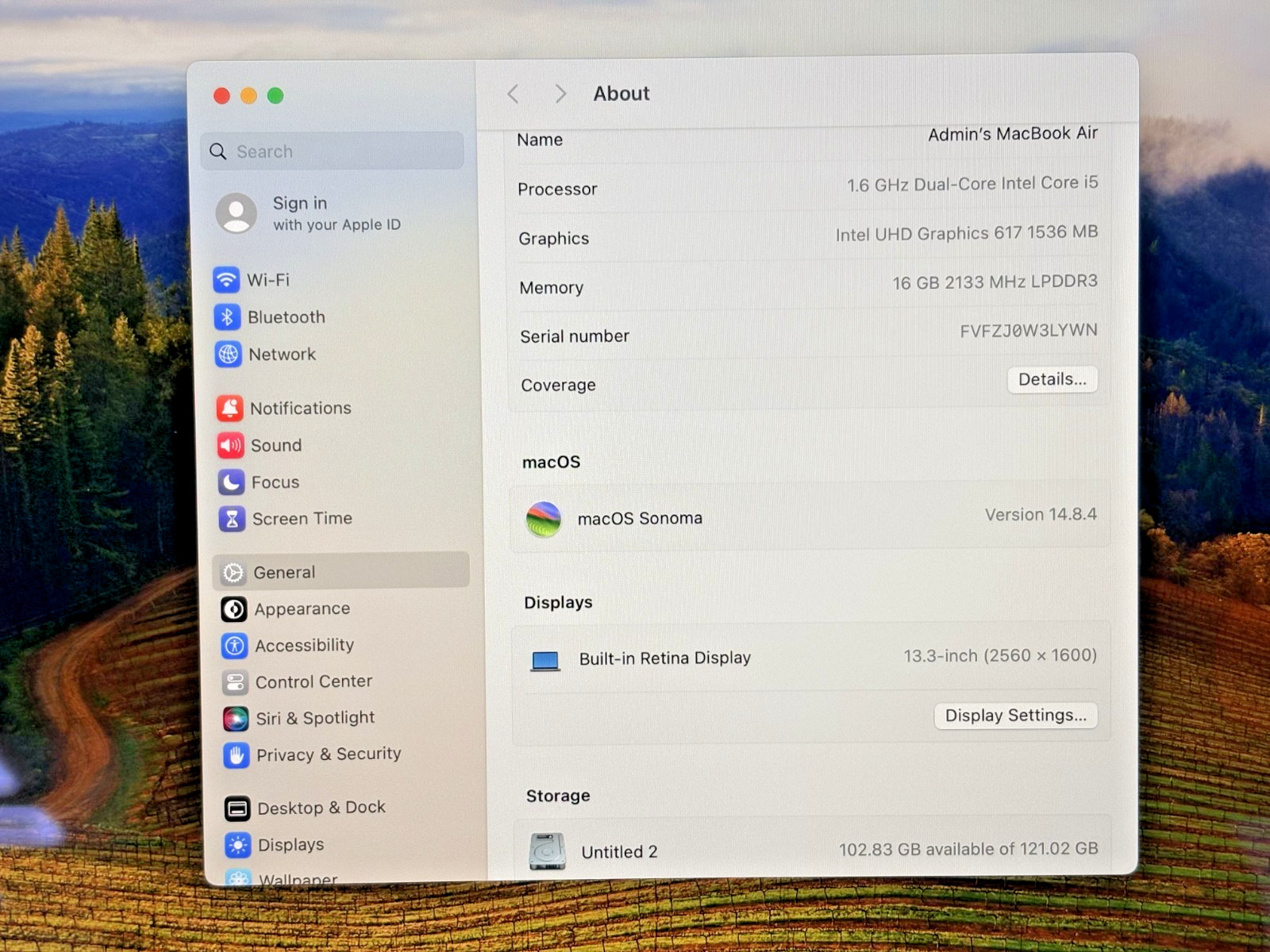Image resolution: width=1270 pixels, height=952 pixels.
Task: Click the 13.3-inch (2560 × 1600) text
Action: 1000,656
